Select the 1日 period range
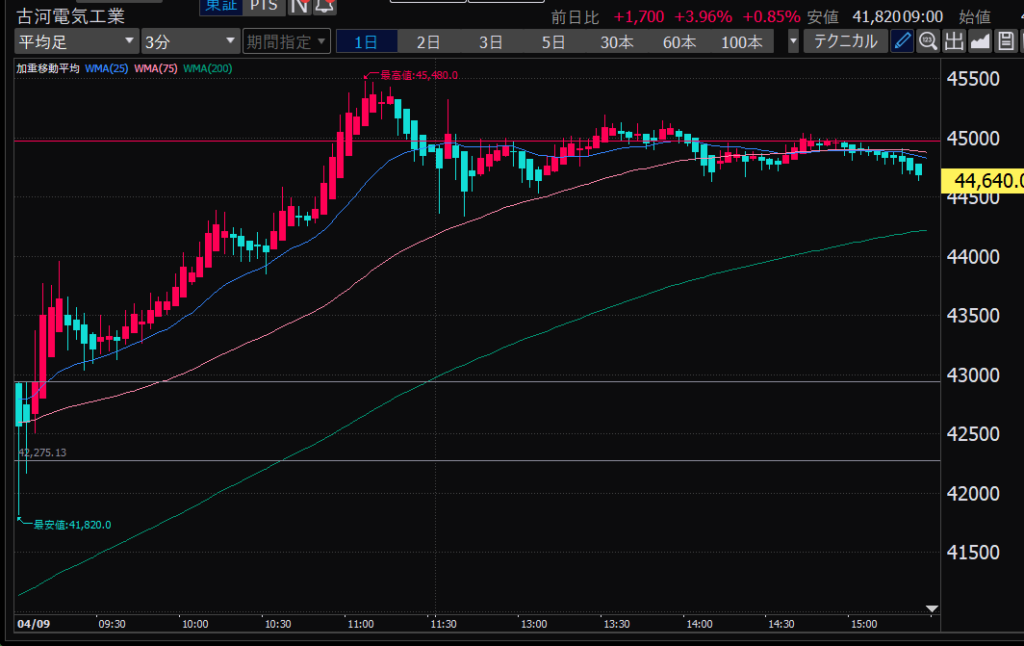This screenshot has width=1024, height=646. (x=366, y=42)
